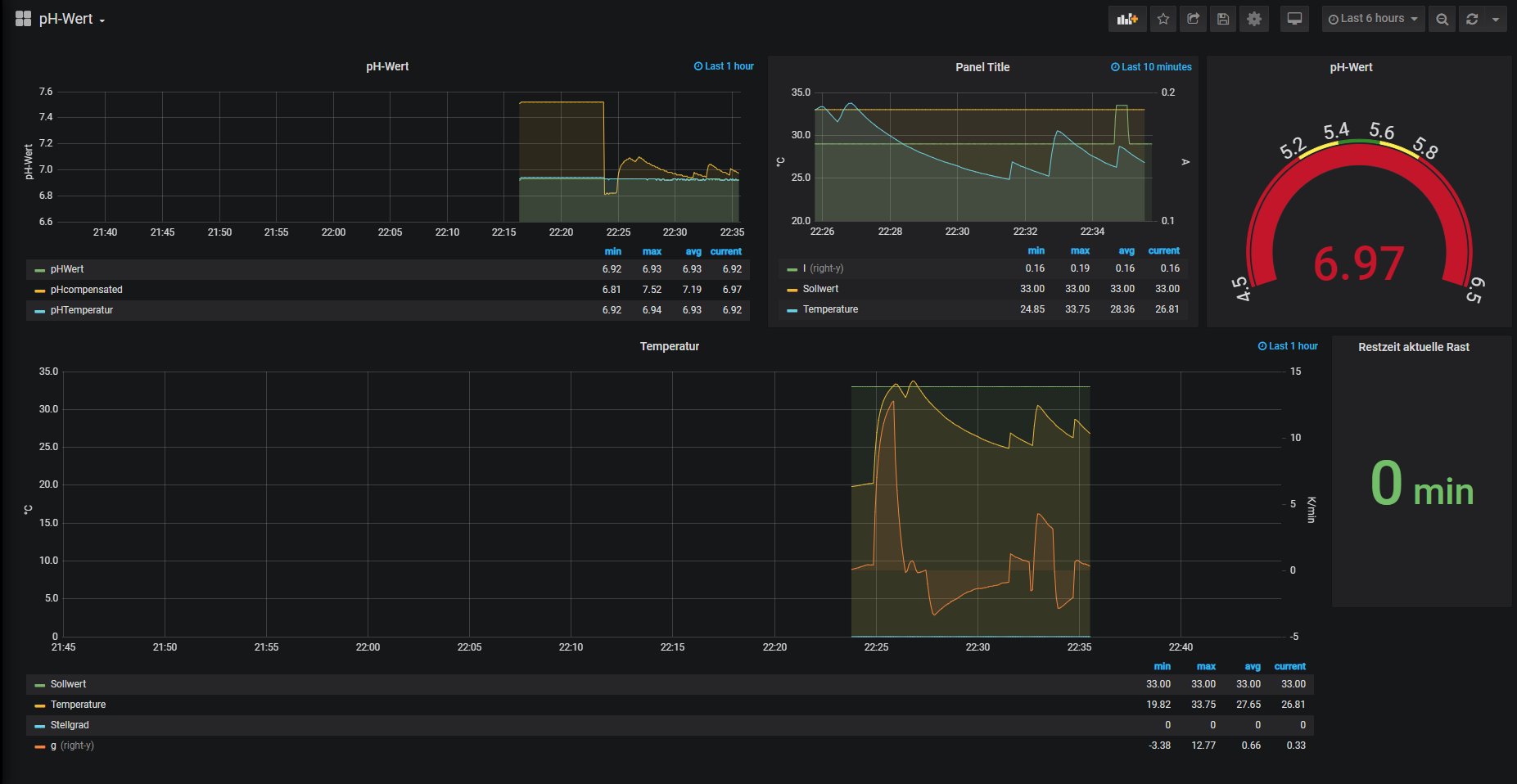Viewport: 1517px width, 784px height.
Task: Cycle view mode with the monitor icon
Action: pyautogui.click(x=1294, y=19)
